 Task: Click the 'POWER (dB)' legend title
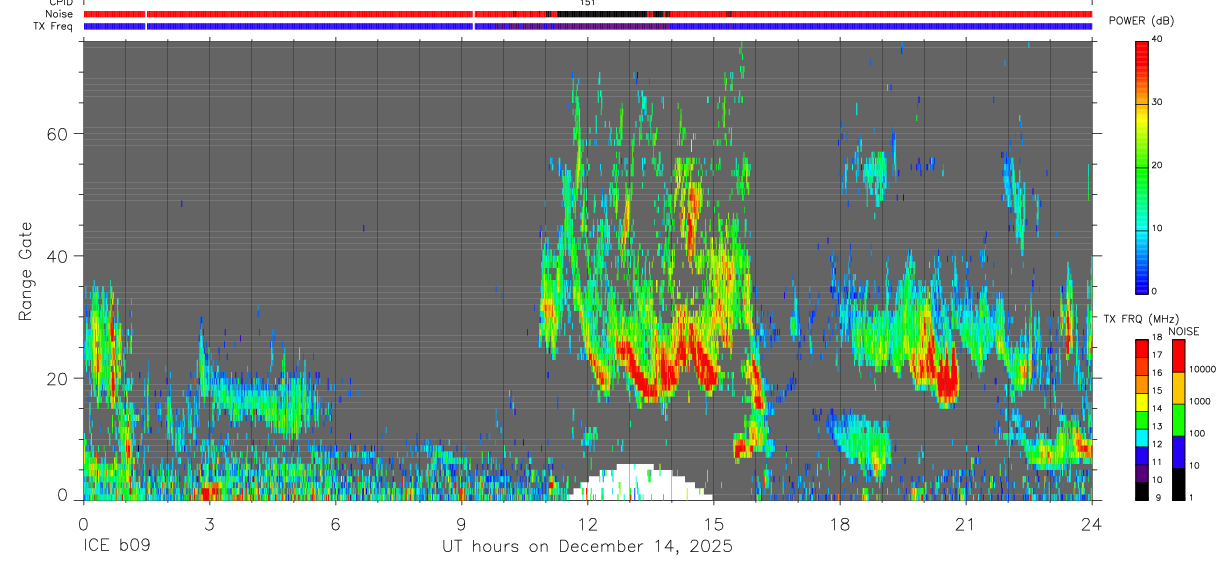point(1142,21)
